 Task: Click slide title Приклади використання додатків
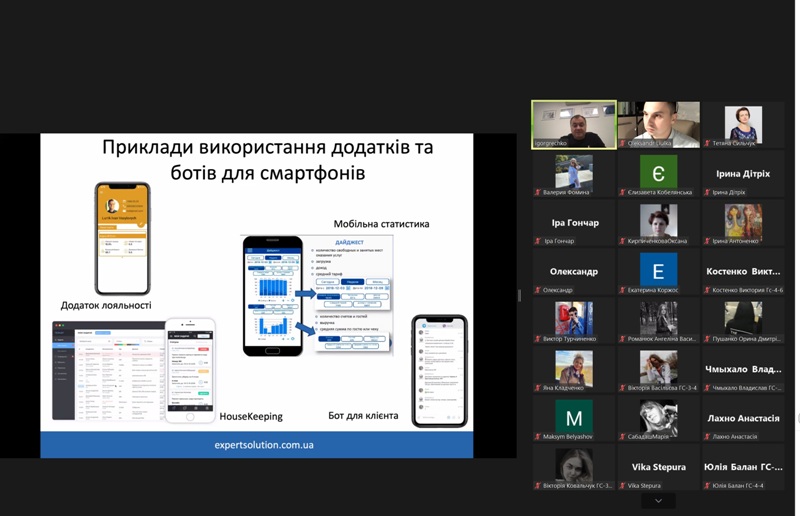point(268,160)
